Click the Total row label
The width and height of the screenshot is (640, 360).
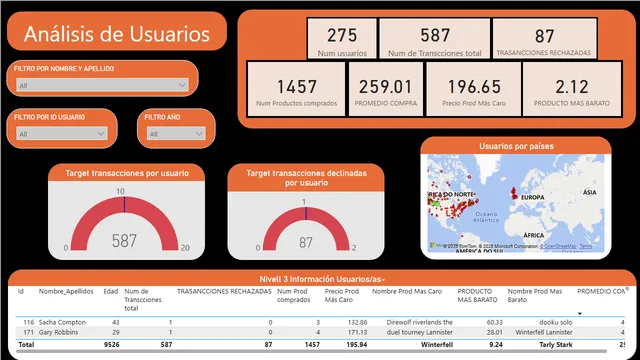26,344
